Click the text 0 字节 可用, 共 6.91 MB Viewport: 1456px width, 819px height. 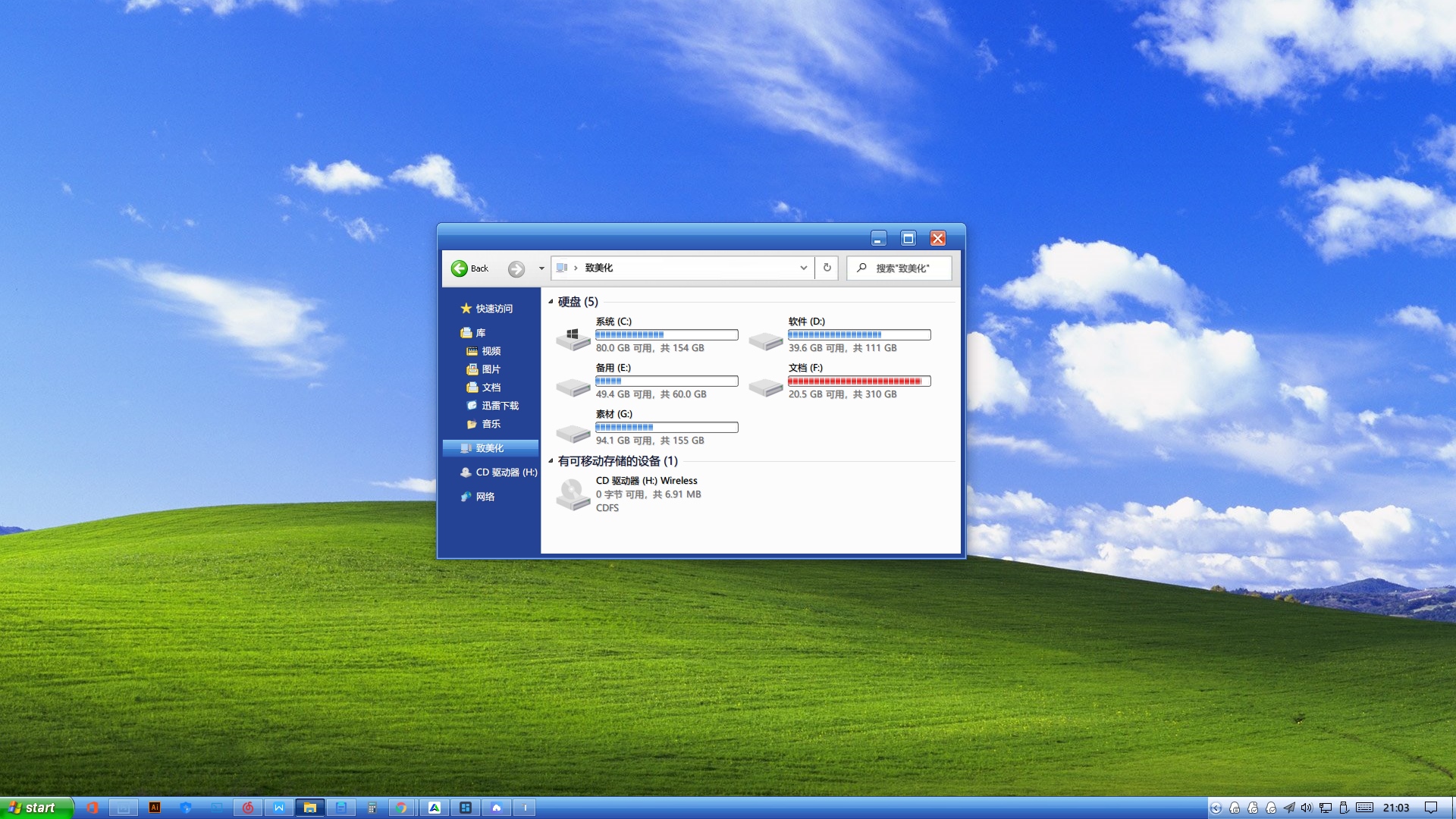coord(648,494)
